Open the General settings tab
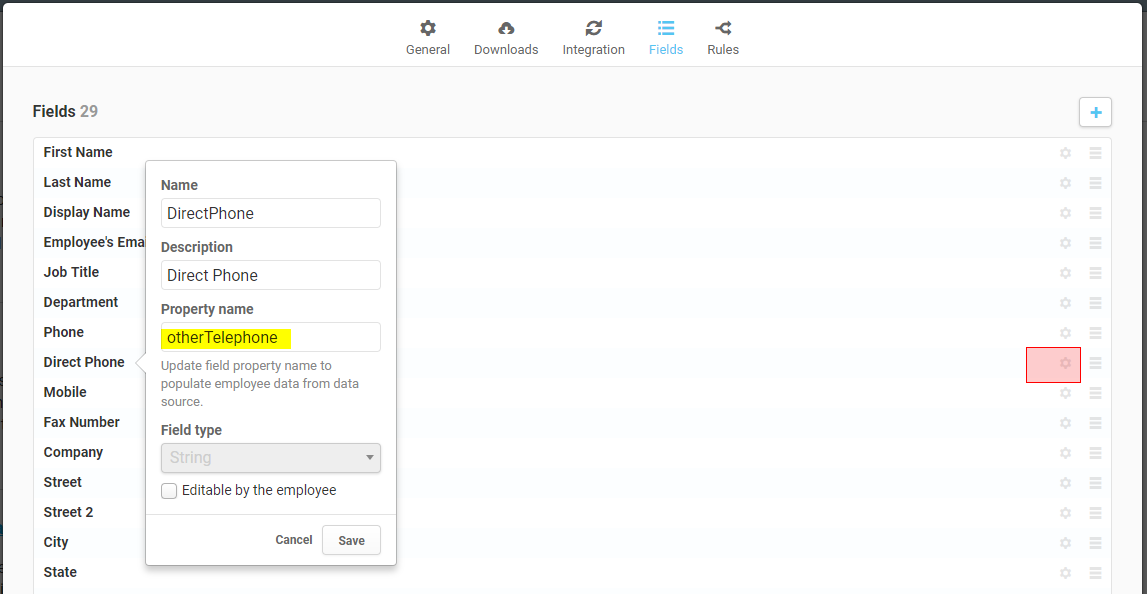 [428, 39]
